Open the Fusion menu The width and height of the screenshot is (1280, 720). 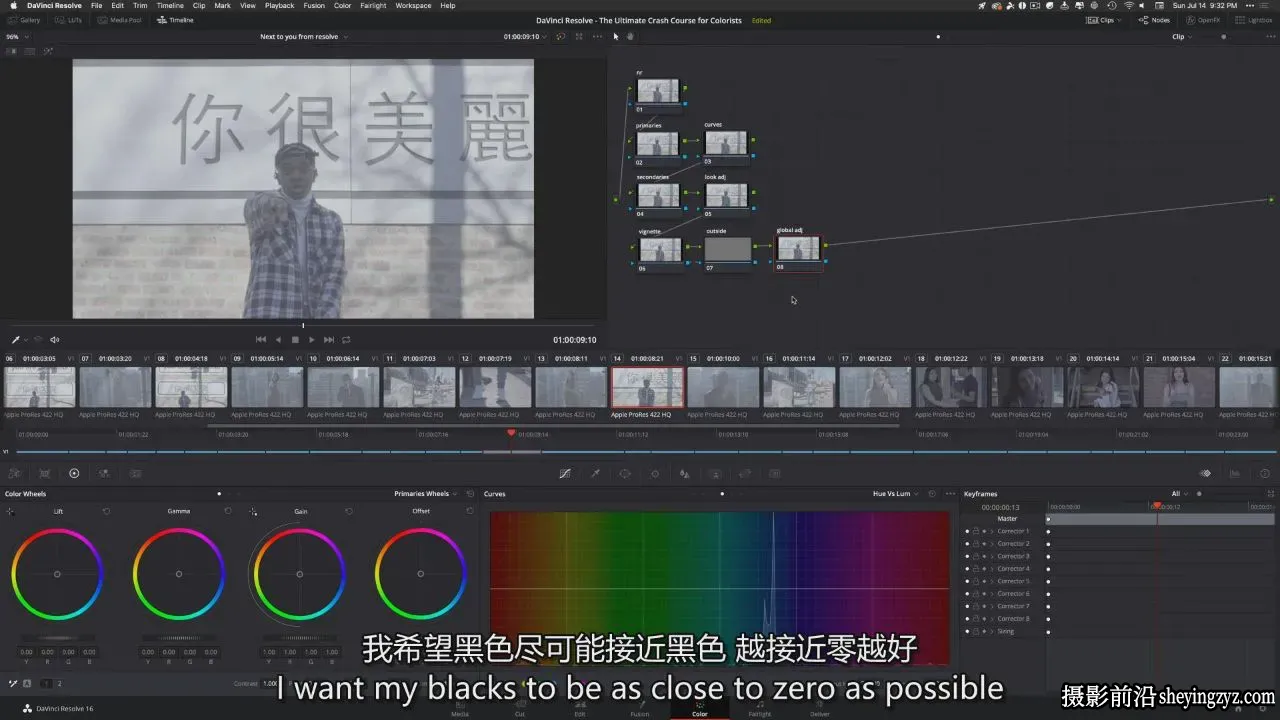point(314,5)
